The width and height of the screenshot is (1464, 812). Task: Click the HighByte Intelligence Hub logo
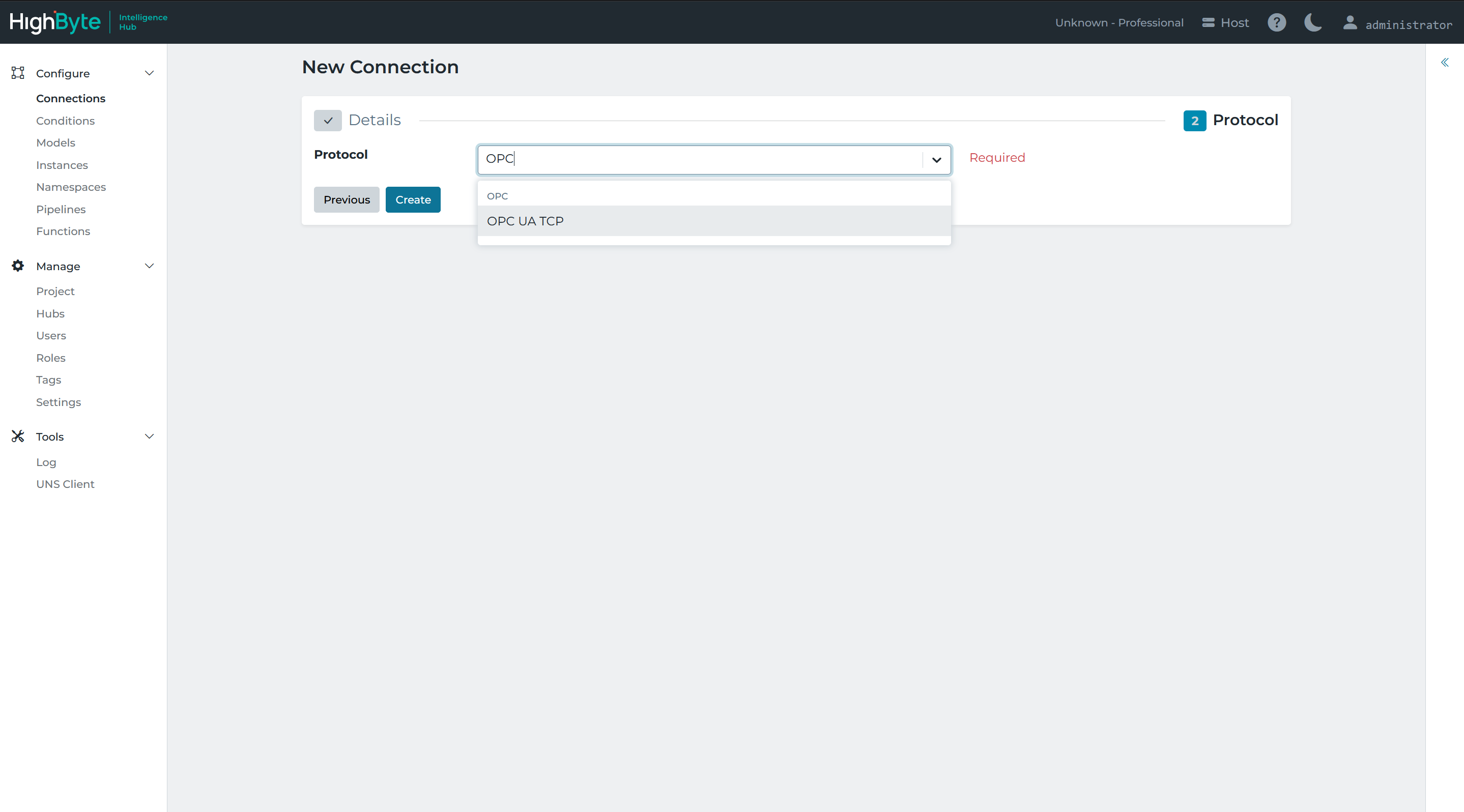pyautogui.click(x=88, y=22)
